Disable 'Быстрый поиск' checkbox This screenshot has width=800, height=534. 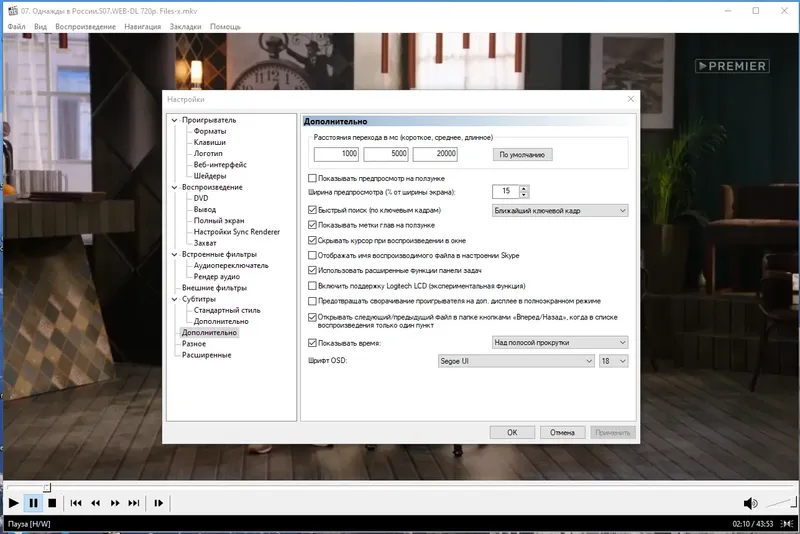[x=312, y=210]
